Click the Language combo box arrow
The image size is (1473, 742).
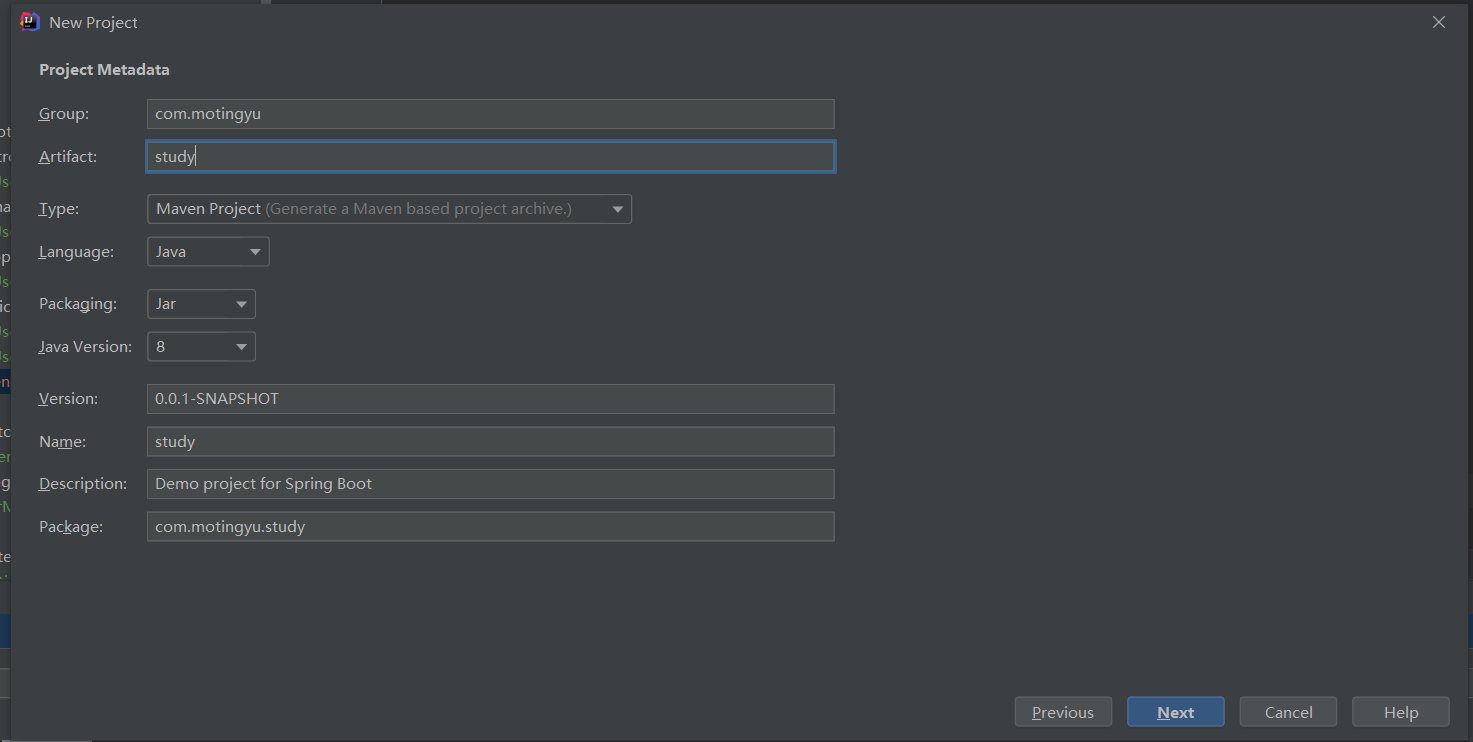255,252
